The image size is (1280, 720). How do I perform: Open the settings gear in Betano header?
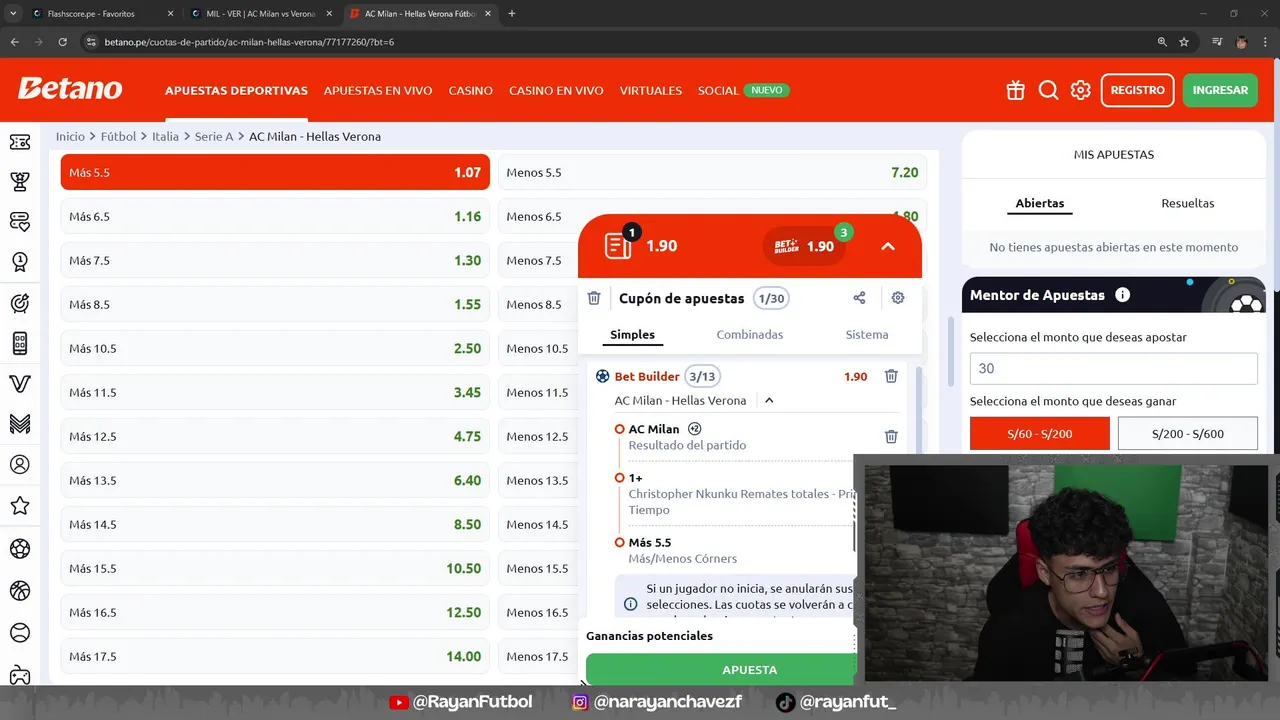[x=1081, y=90]
